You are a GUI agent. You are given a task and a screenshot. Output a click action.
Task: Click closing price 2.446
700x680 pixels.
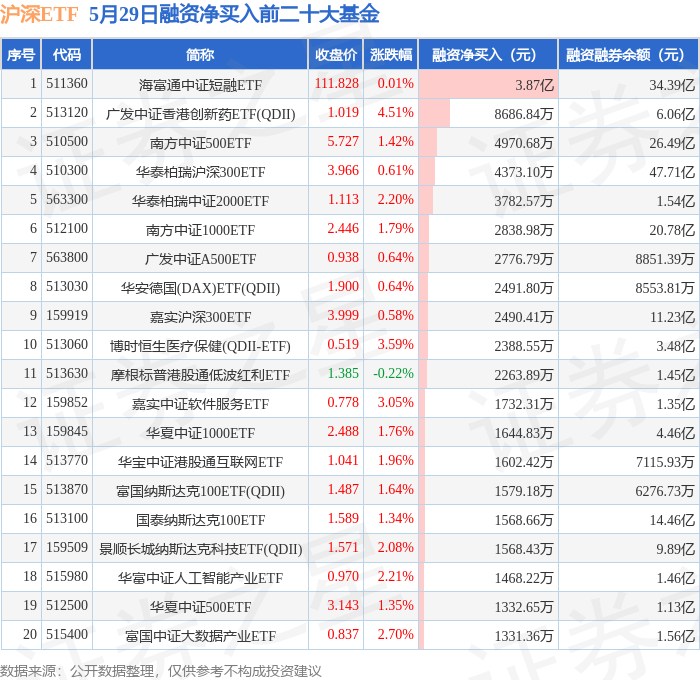tap(343, 228)
